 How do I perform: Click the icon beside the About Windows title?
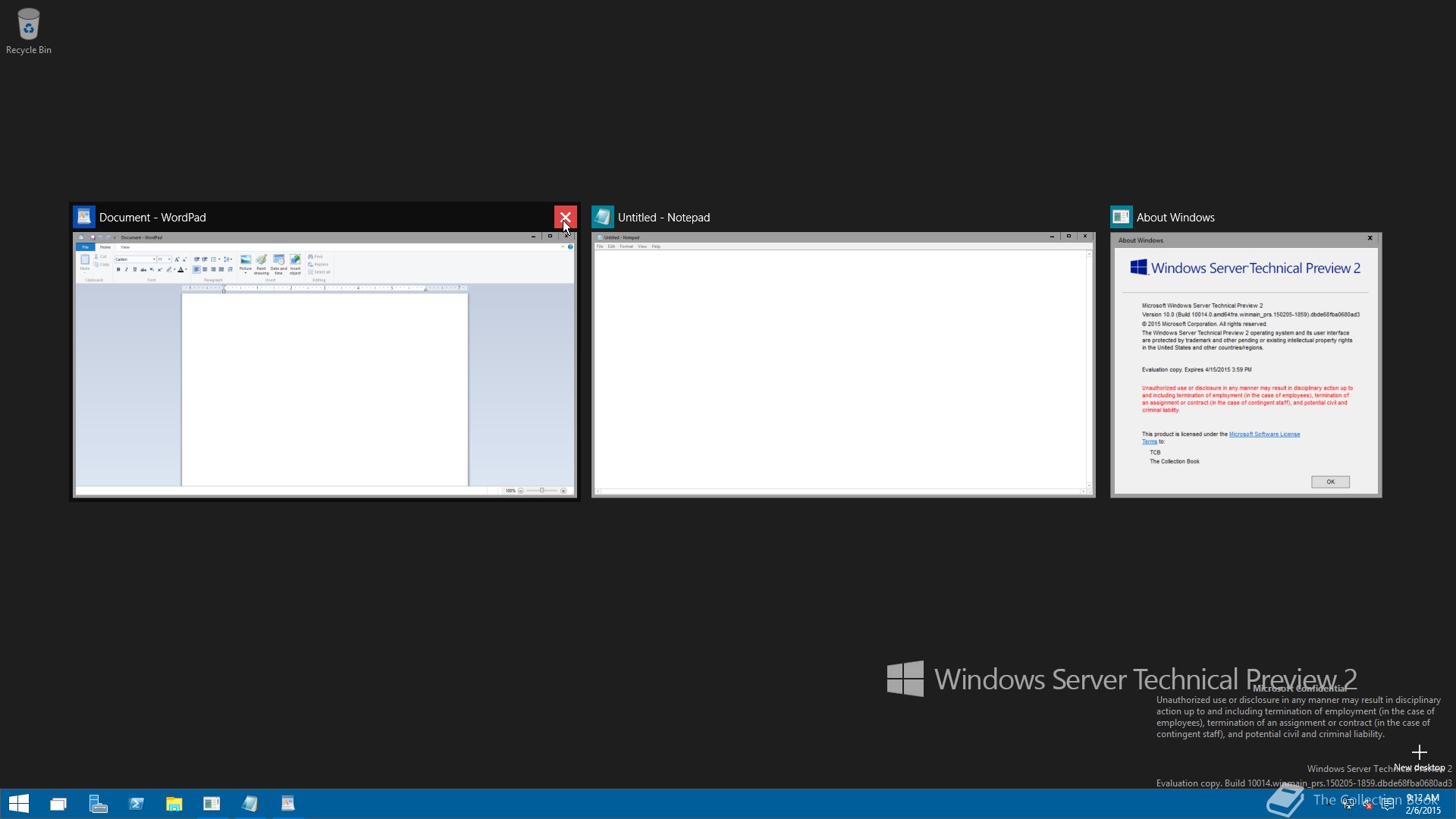pos(1122,217)
